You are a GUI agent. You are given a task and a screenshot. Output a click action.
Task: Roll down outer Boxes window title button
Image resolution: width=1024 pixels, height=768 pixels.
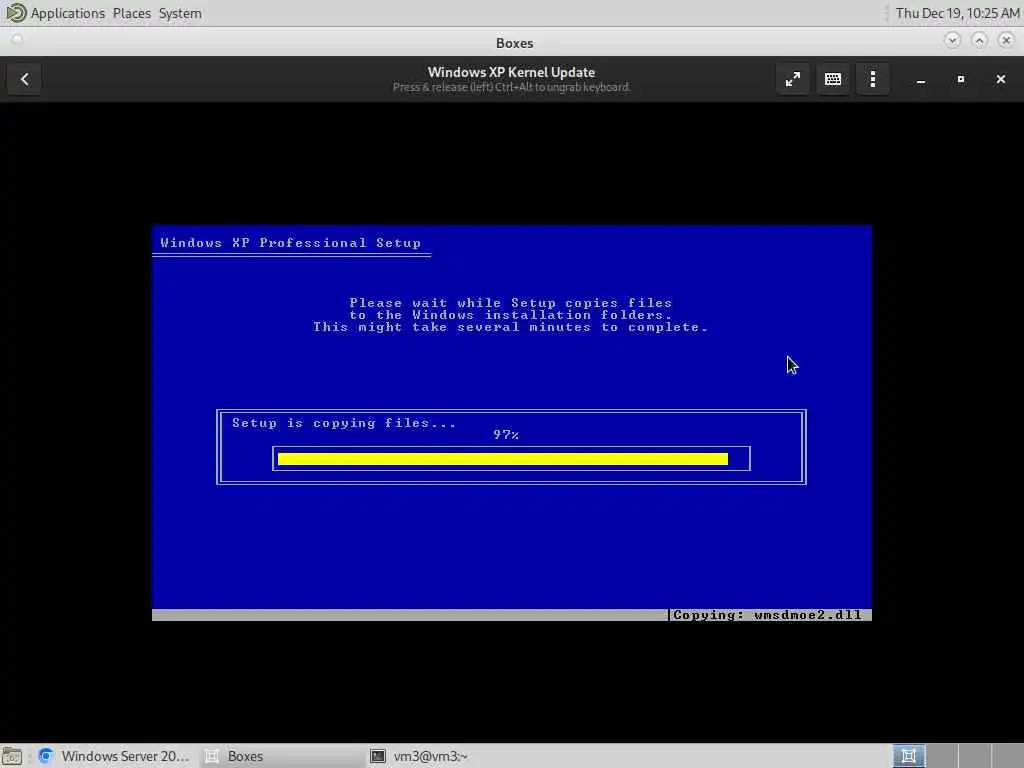[952, 40]
